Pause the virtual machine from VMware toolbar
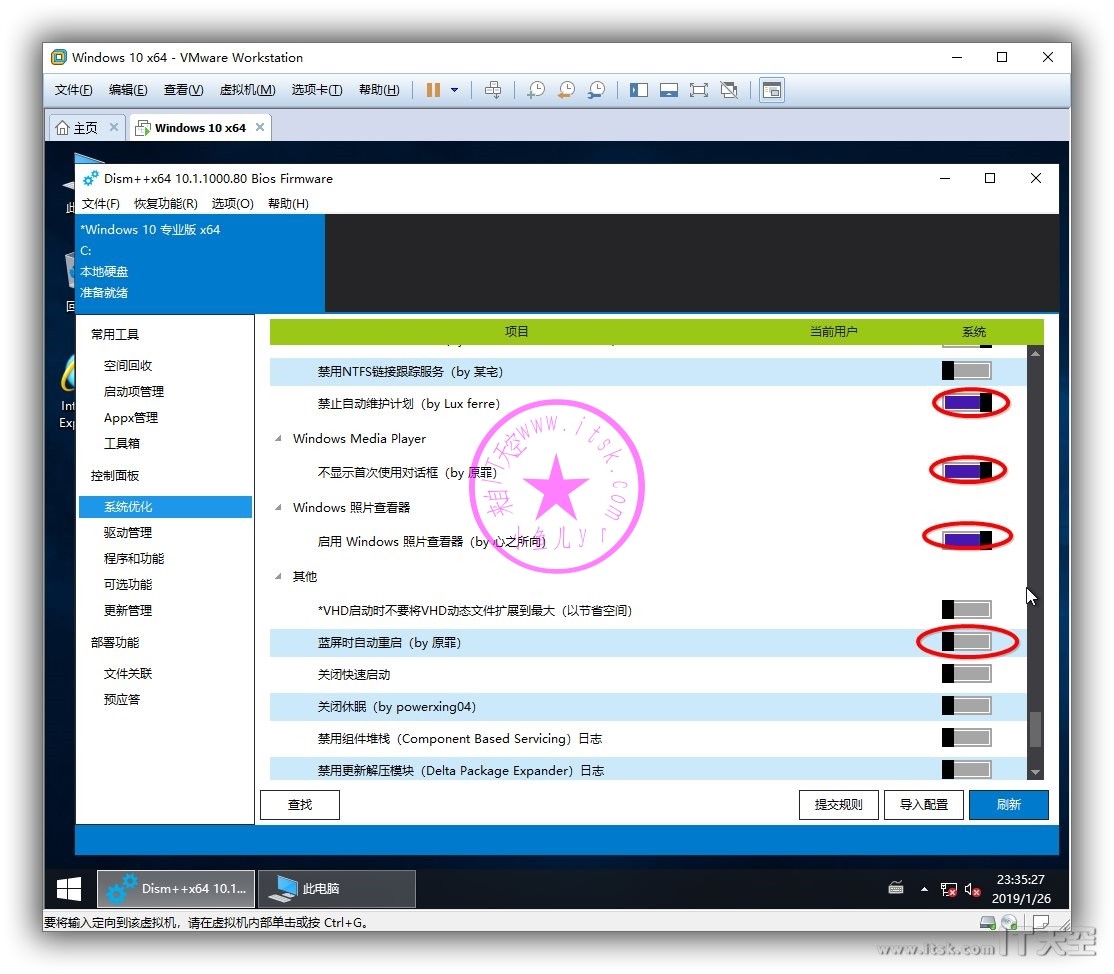The image size is (1114, 974). tap(433, 90)
